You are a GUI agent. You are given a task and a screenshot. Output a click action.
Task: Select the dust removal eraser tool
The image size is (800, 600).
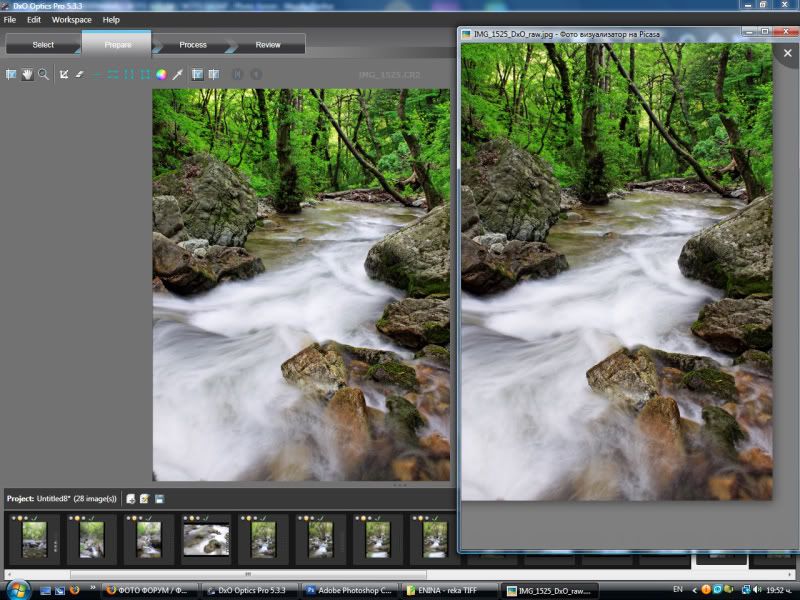point(79,74)
